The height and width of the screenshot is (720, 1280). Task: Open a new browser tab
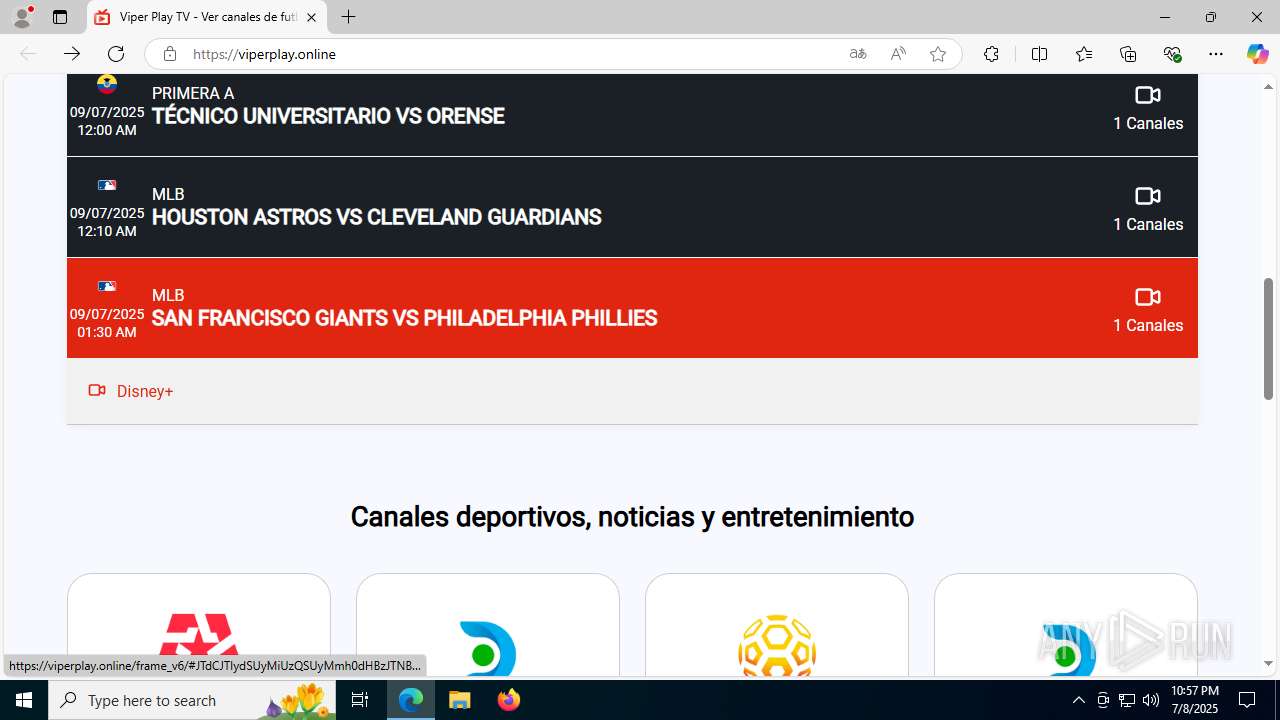coord(348,17)
